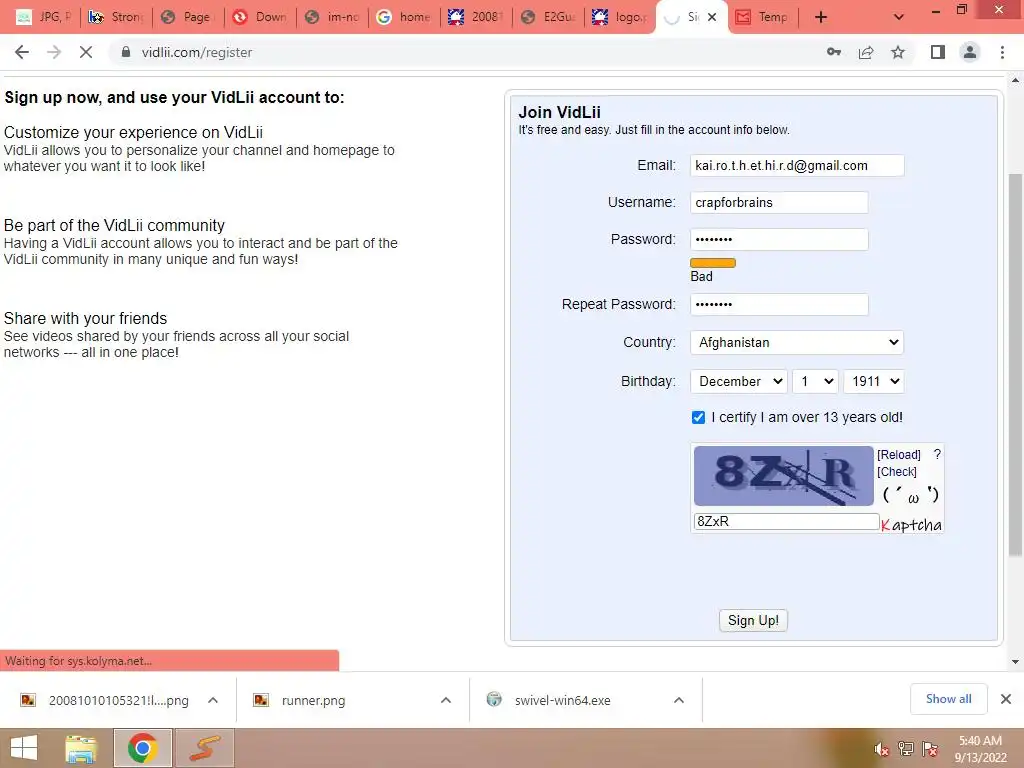
Task: Expand options for 20081010105321 png download
Action: [213, 700]
